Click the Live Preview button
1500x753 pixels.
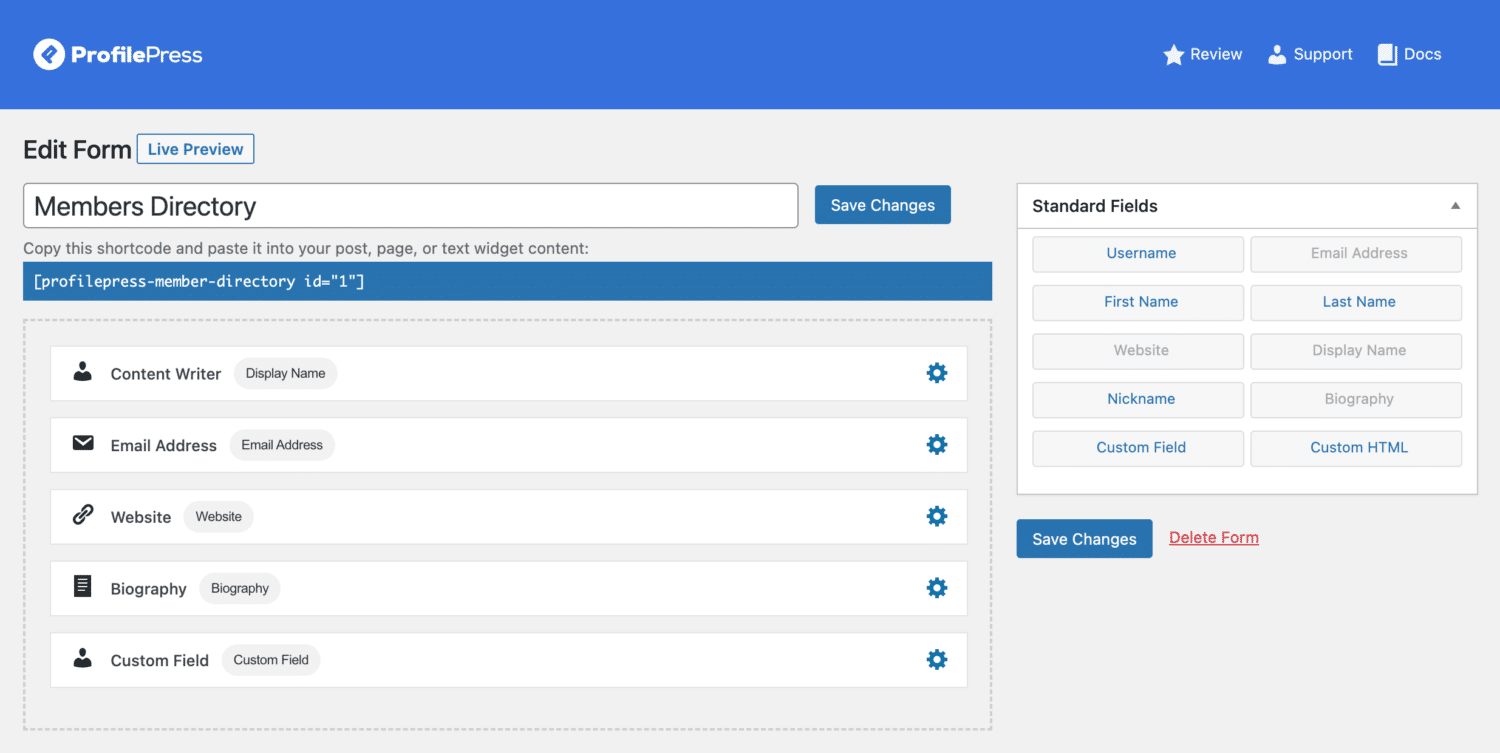pos(195,149)
